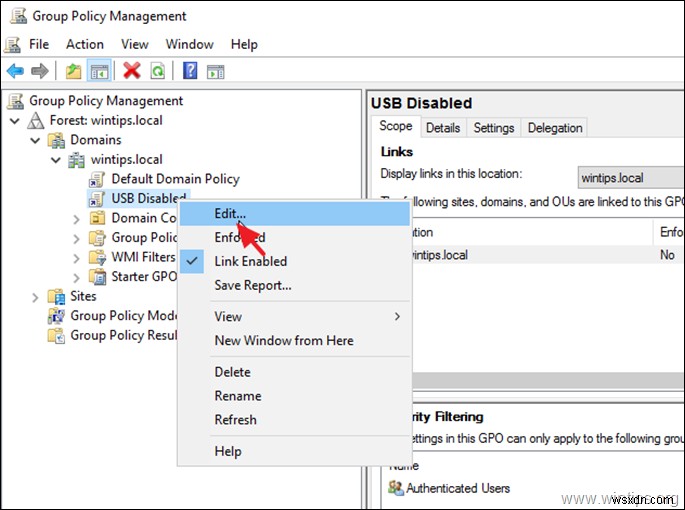The height and width of the screenshot is (510, 685).
Task: Open the Action menu
Action: (85, 45)
